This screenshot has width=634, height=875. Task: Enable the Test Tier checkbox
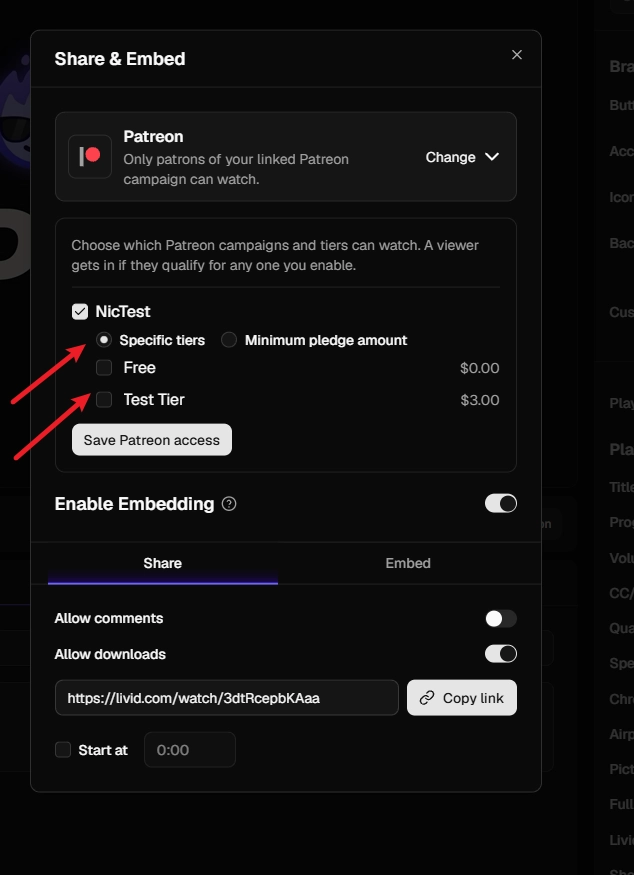[104, 400]
